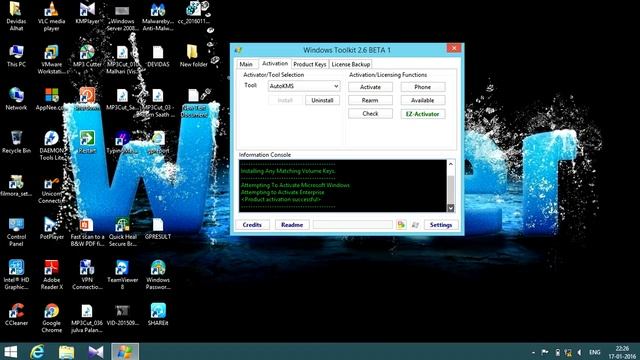Expand the AutoKMS Tool dropdown
The width and height of the screenshot is (640, 360).
[336, 86]
